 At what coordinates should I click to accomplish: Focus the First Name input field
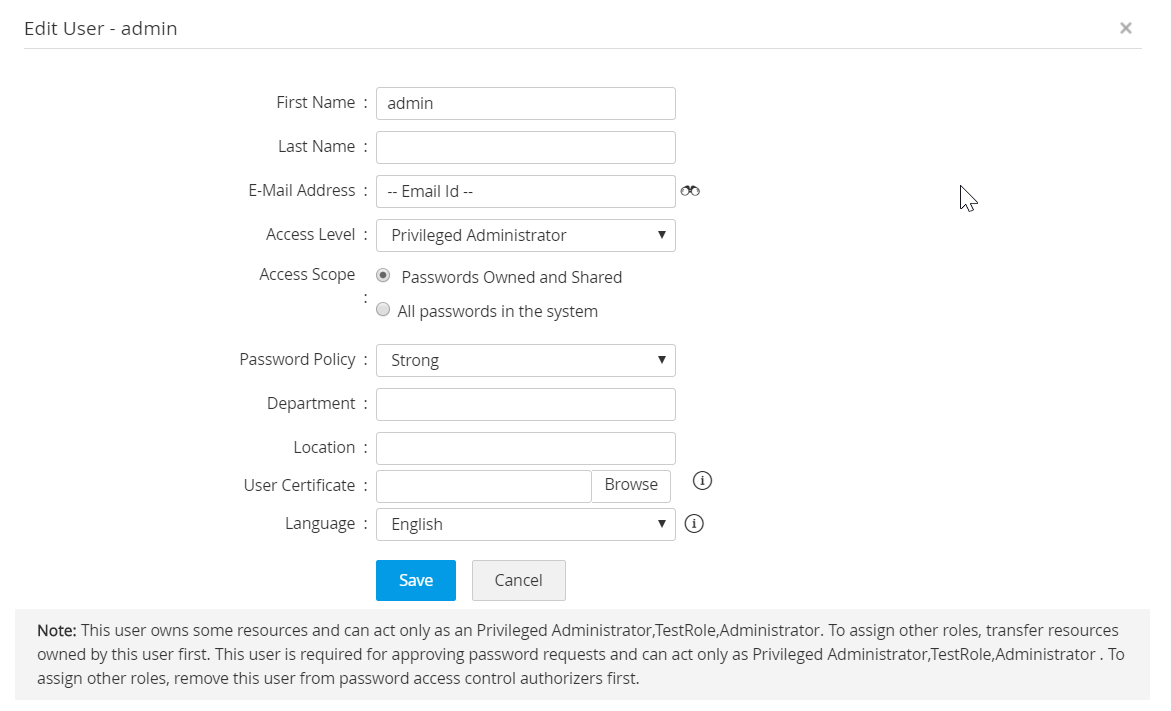(x=525, y=103)
